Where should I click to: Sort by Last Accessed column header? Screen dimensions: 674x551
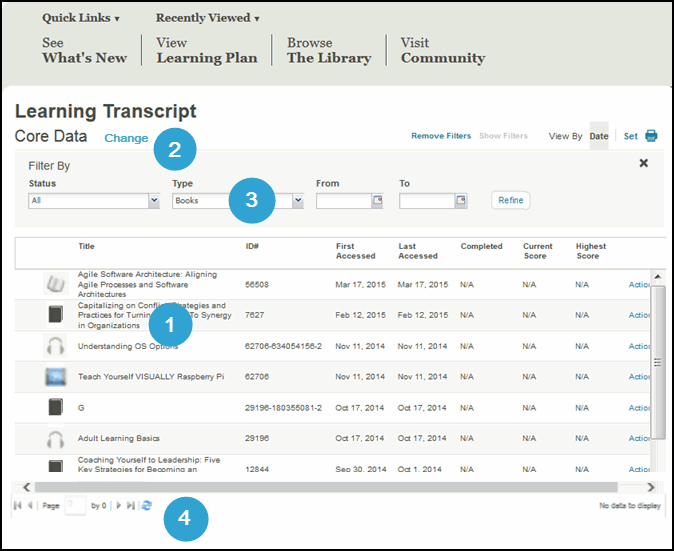pyautogui.click(x=418, y=251)
